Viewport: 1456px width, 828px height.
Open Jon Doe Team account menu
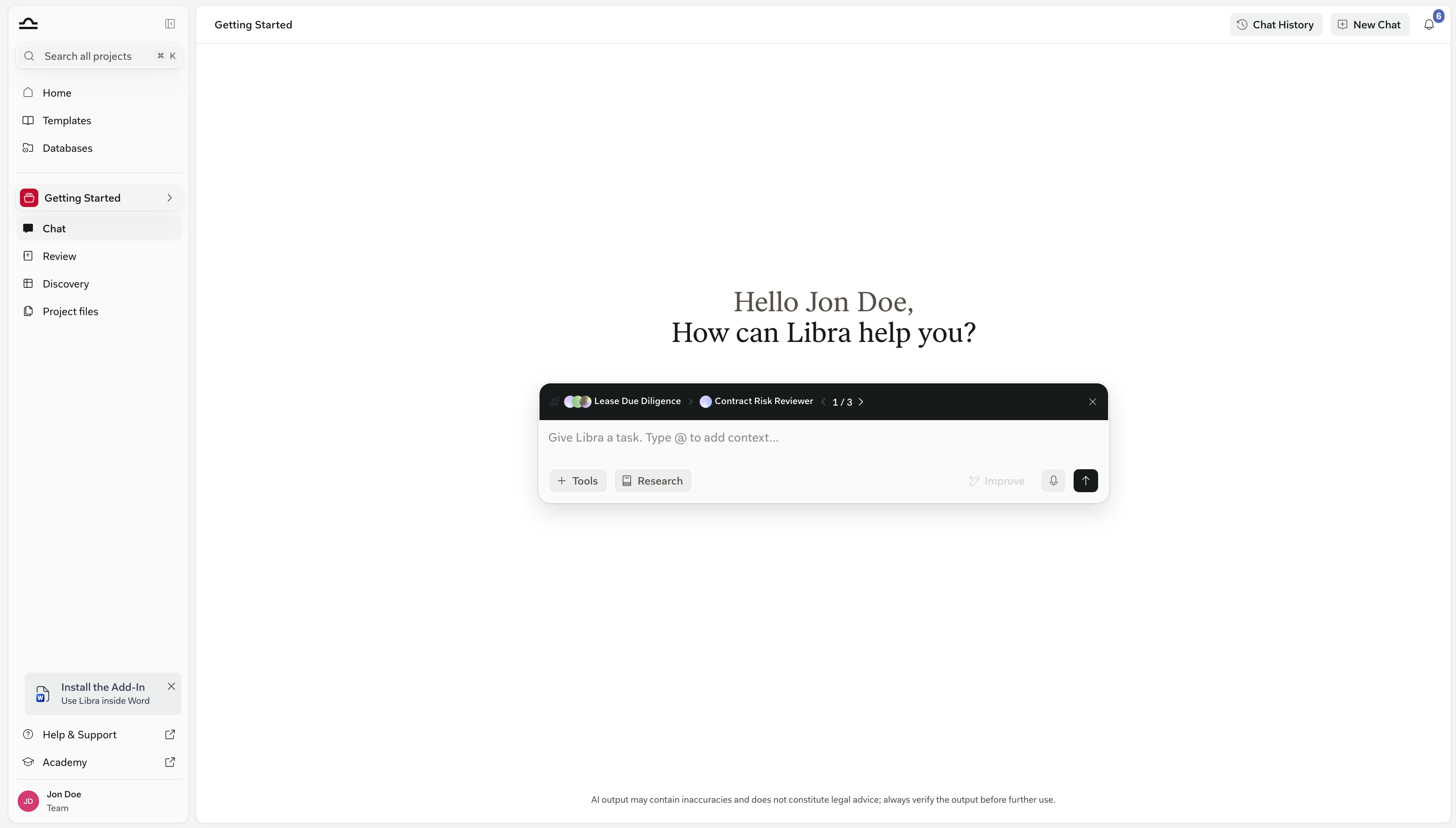coord(99,801)
